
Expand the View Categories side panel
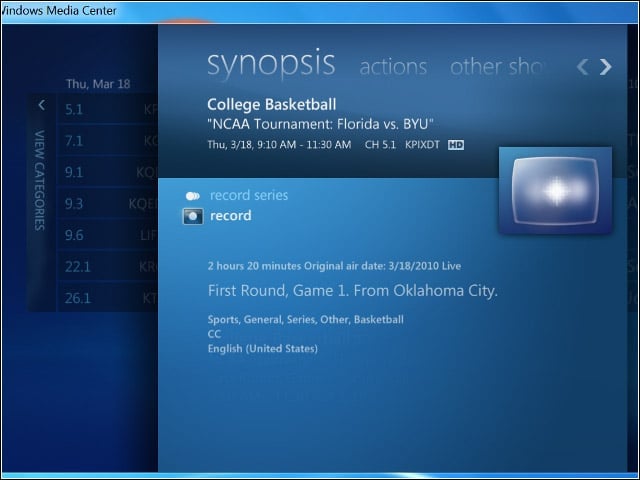point(40,180)
